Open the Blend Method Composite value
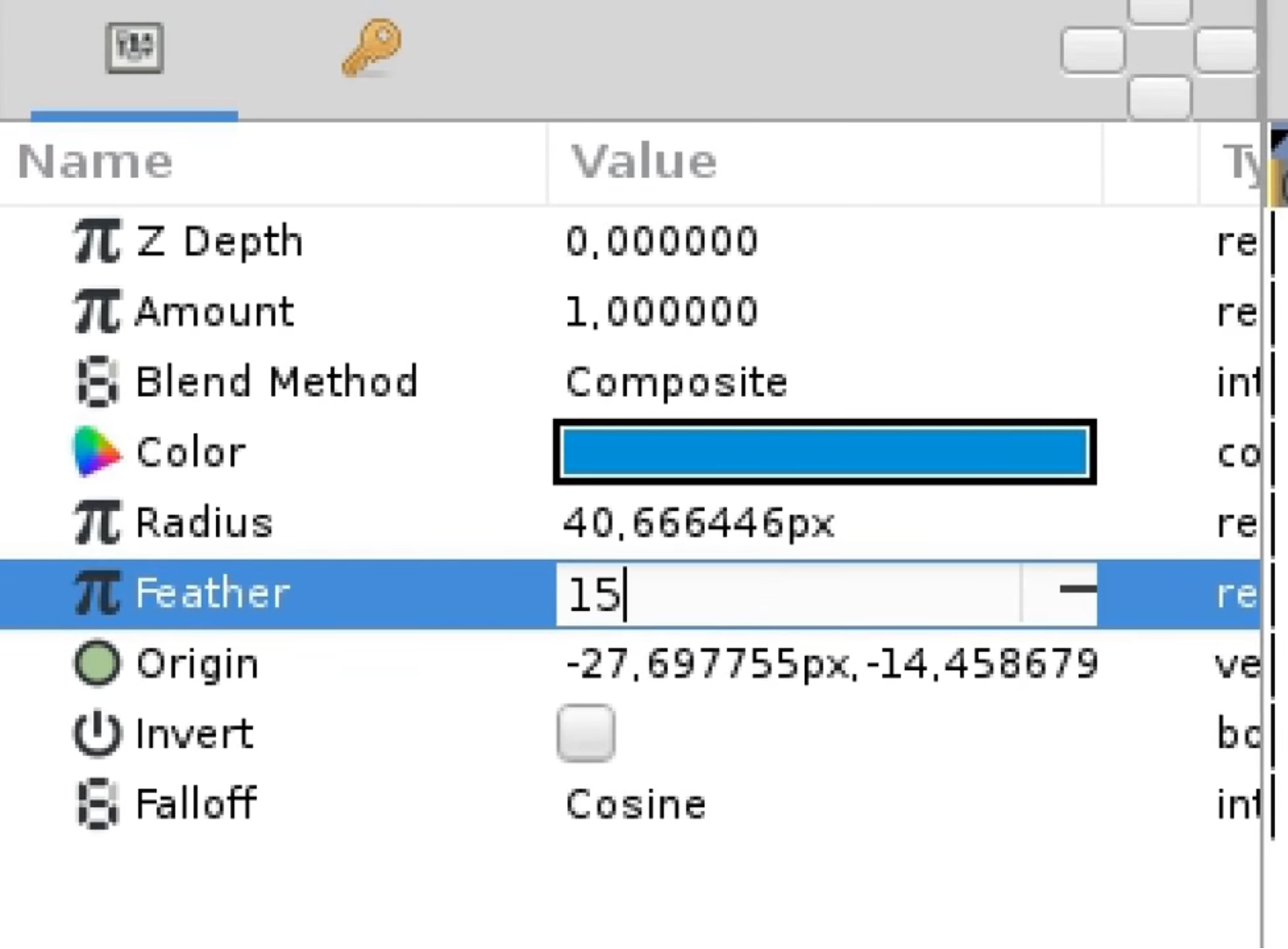This screenshot has height=949, width=1288. point(676,383)
